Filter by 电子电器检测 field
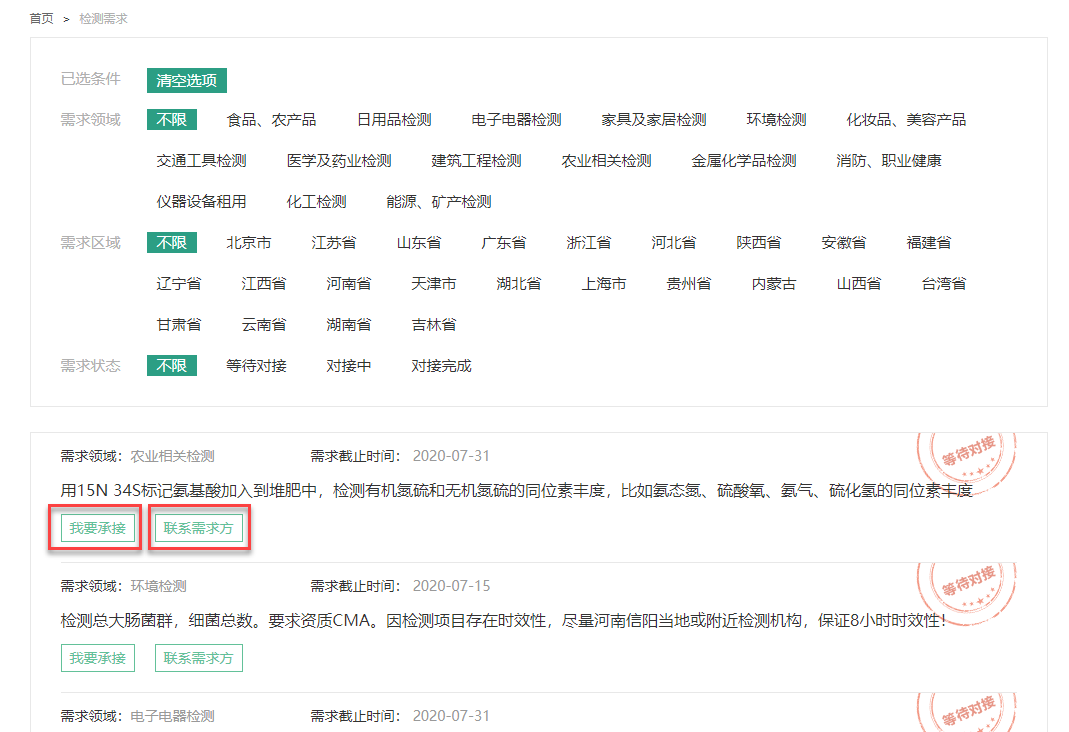Screen dimensions: 1069x732 tap(516, 120)
